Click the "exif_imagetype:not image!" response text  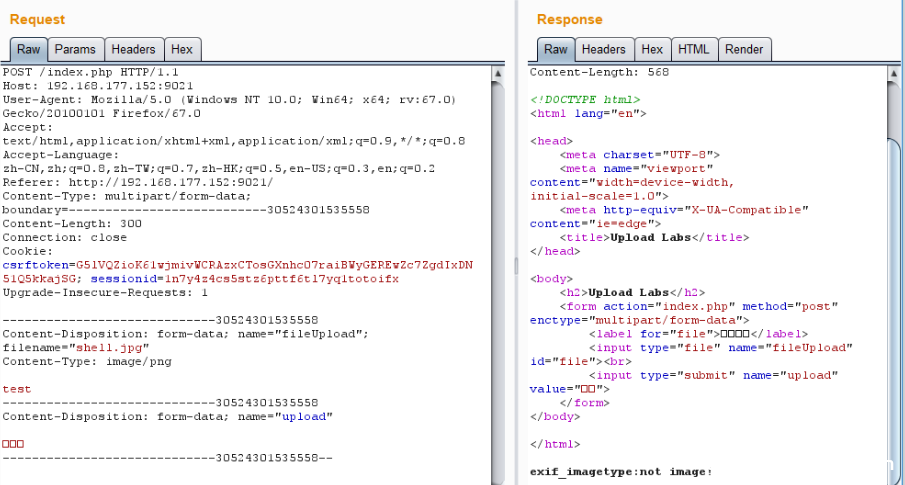[620, 471]
